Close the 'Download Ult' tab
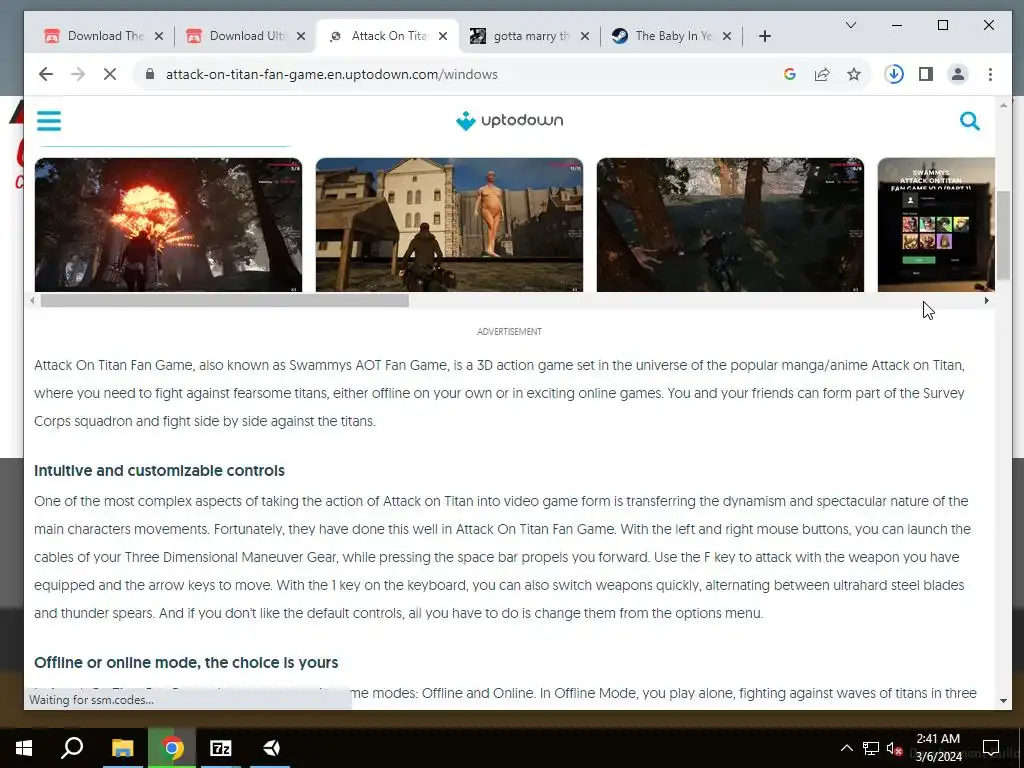 pos(300,36)
